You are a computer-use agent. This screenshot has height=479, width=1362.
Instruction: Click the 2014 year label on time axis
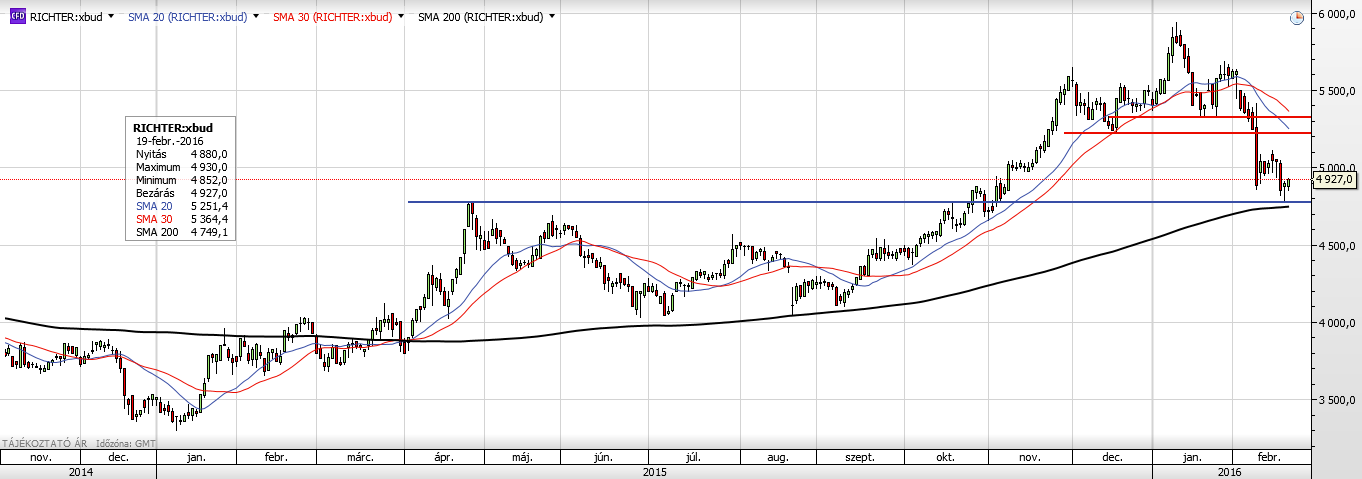click(81, 471)
